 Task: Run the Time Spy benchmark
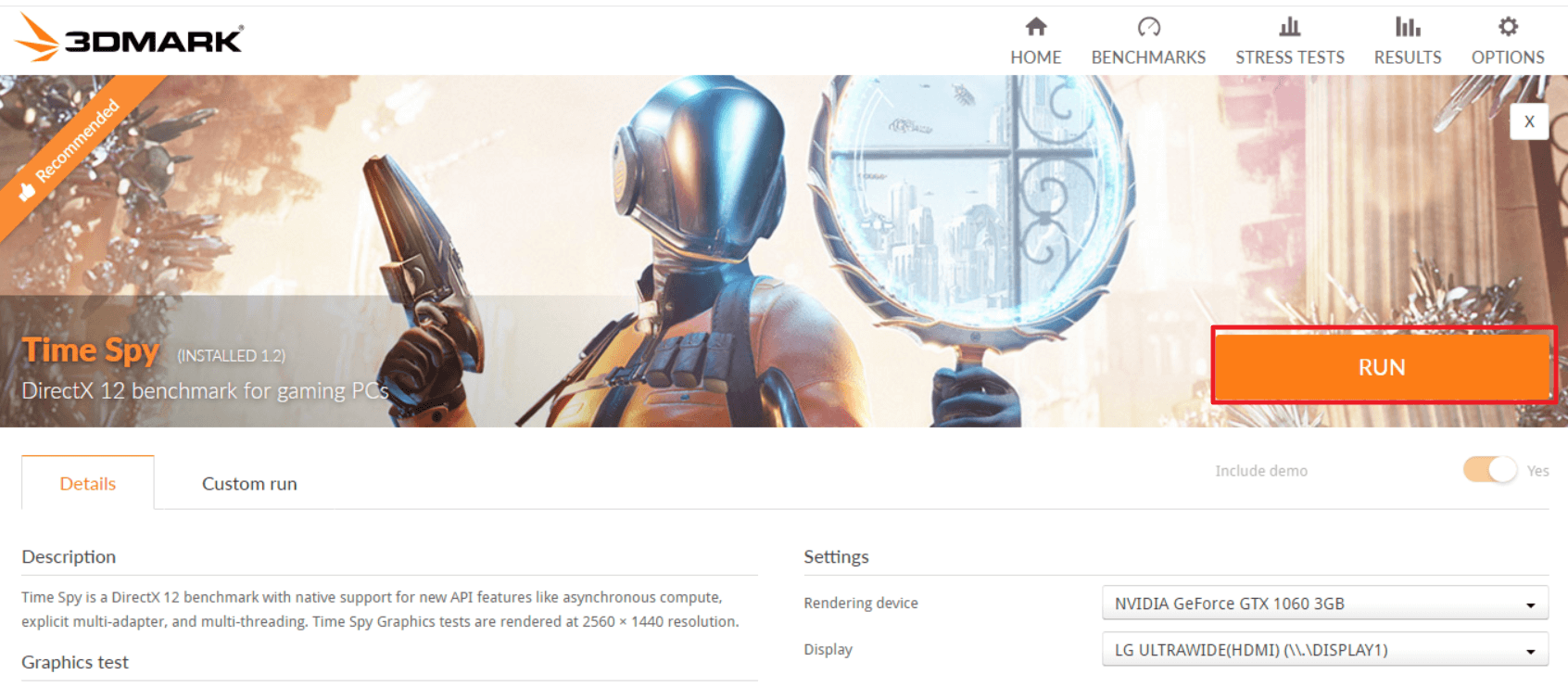point(1382,367)
